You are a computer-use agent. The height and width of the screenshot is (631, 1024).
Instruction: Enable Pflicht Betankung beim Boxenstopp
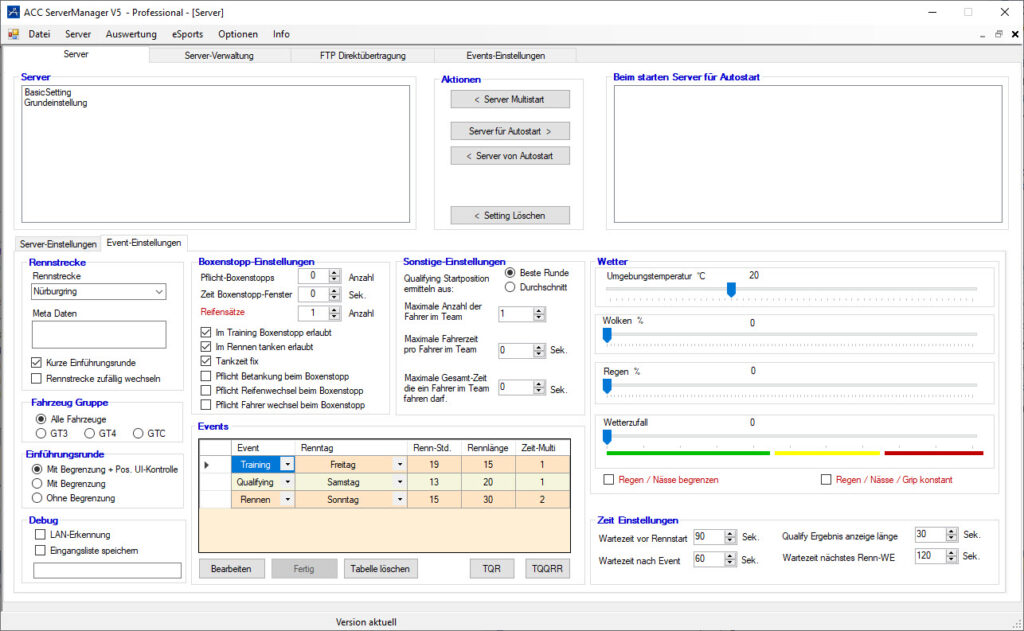(x=206, y=376)
